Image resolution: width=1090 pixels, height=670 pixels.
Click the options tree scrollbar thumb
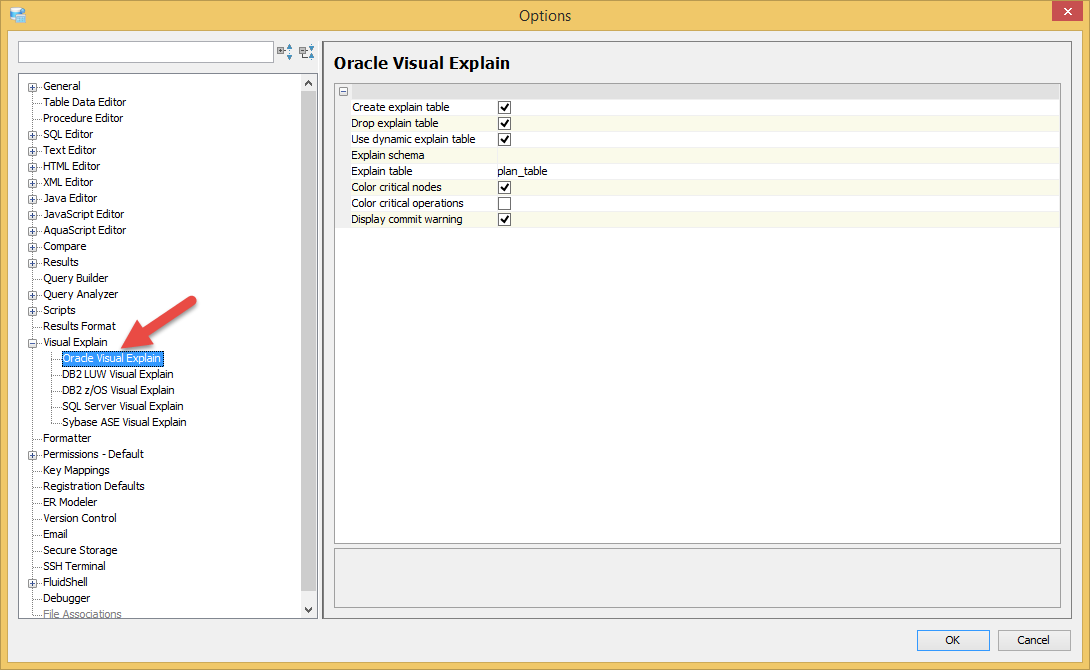(x=309, y=341)
